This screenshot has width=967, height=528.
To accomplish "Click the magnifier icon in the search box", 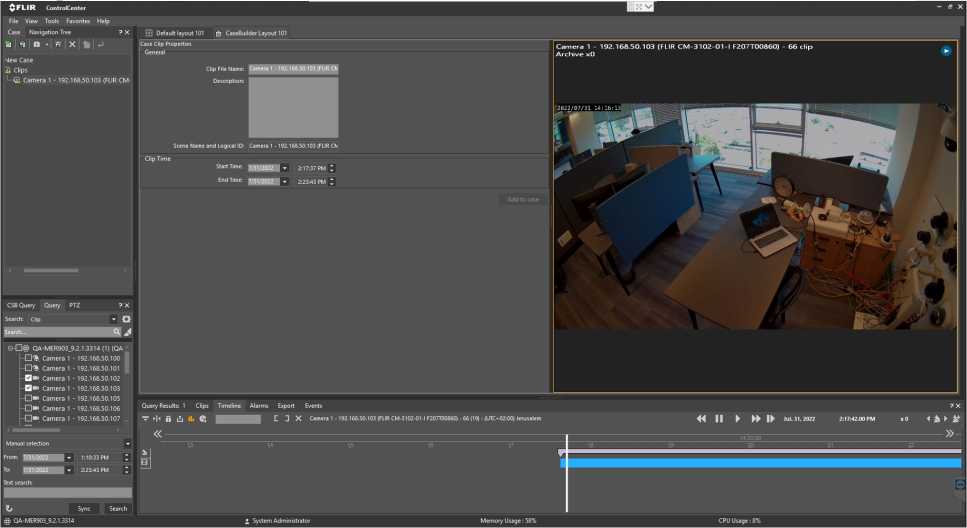I will point(116,331).
